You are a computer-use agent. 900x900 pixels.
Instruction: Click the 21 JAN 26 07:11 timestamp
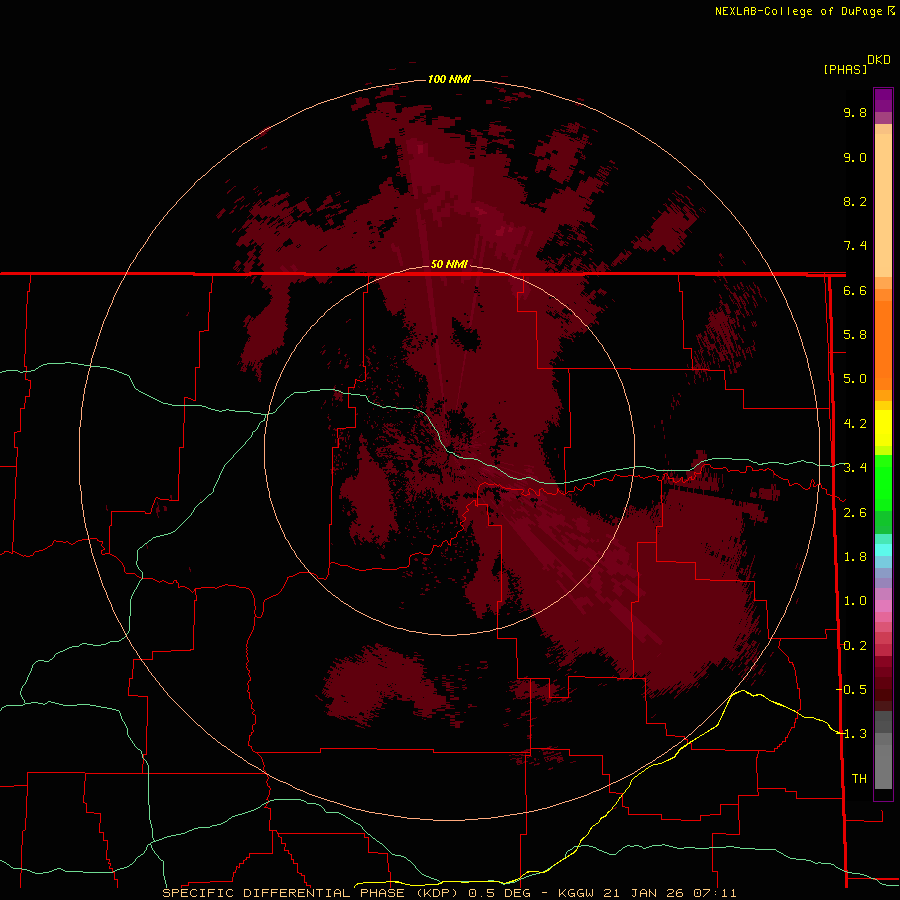point(669,893)
